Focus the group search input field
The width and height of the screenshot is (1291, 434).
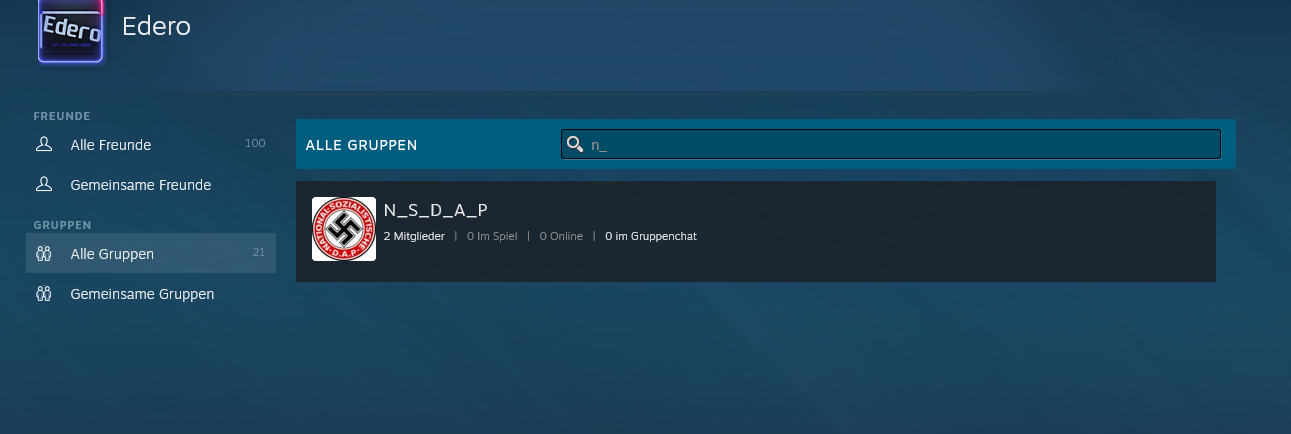891,144
